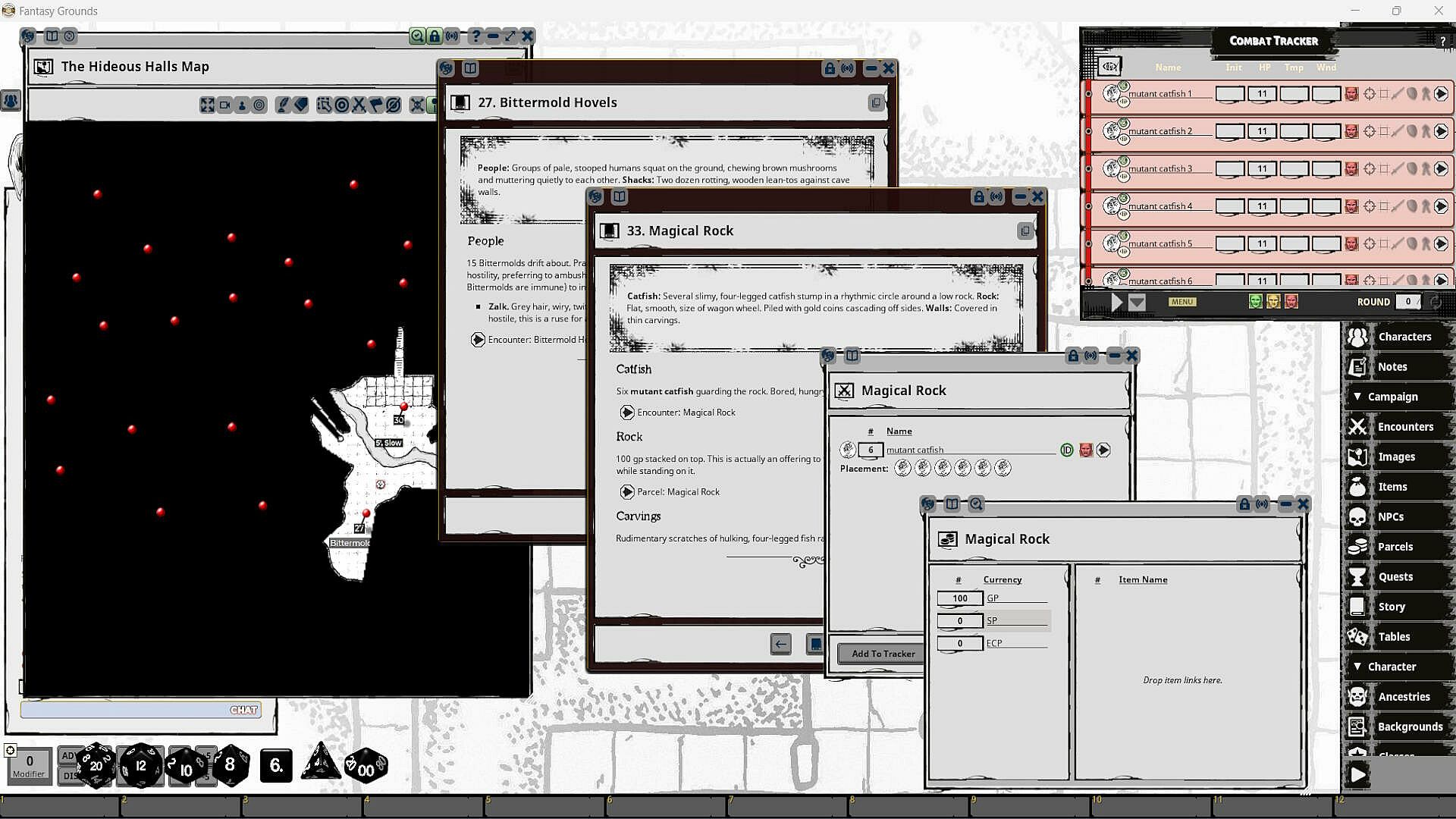Click the map drawing quill tool

tap(284, 105)
